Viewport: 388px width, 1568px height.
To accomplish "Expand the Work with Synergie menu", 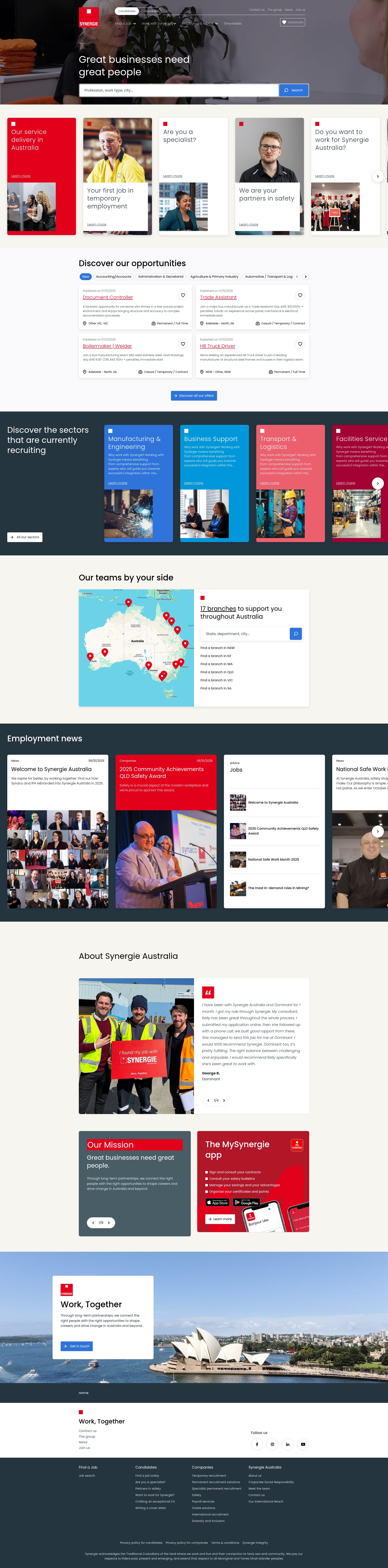I will pyautogui.click(x=159, y=24).
